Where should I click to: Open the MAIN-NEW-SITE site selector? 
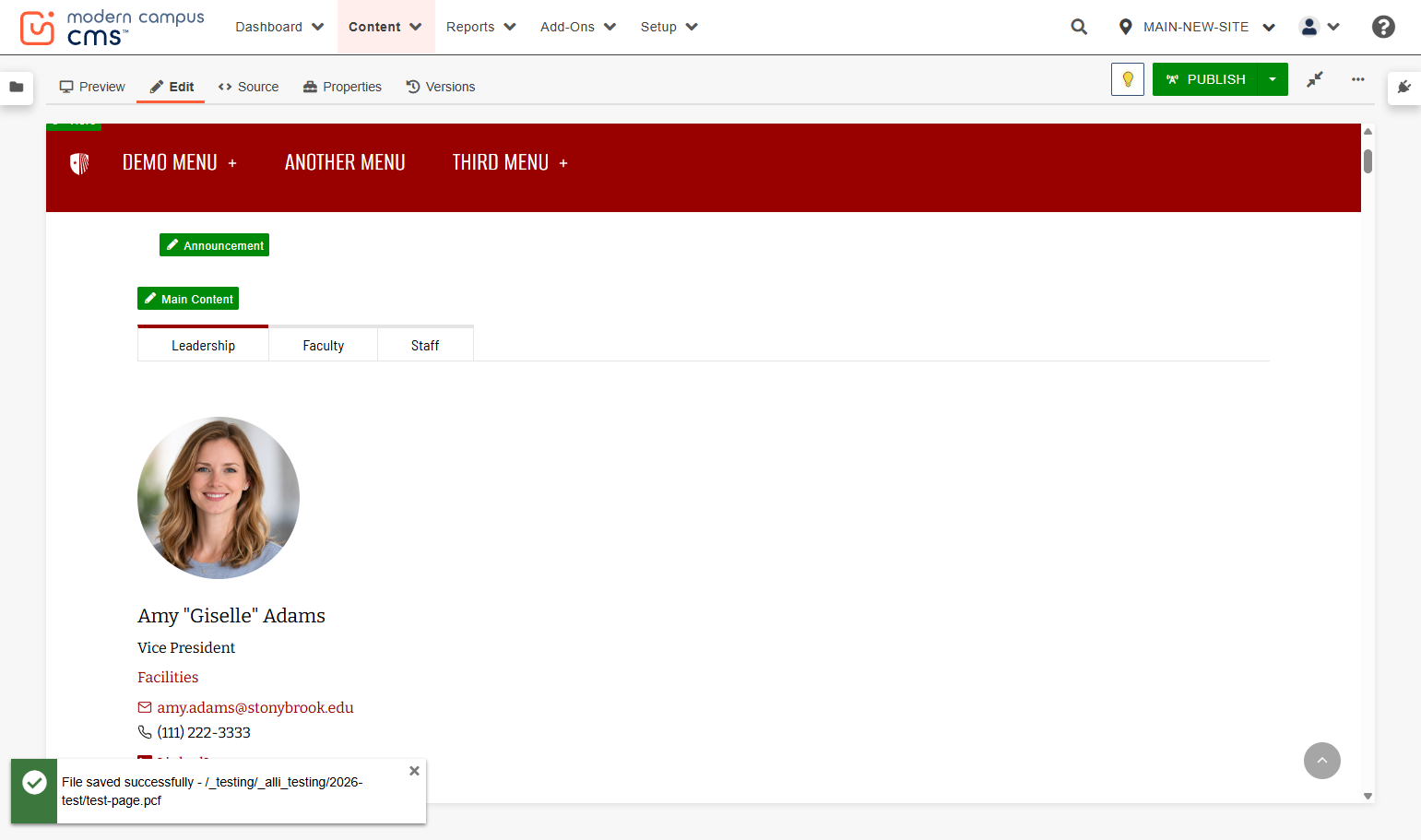(x=1196, y=27)
